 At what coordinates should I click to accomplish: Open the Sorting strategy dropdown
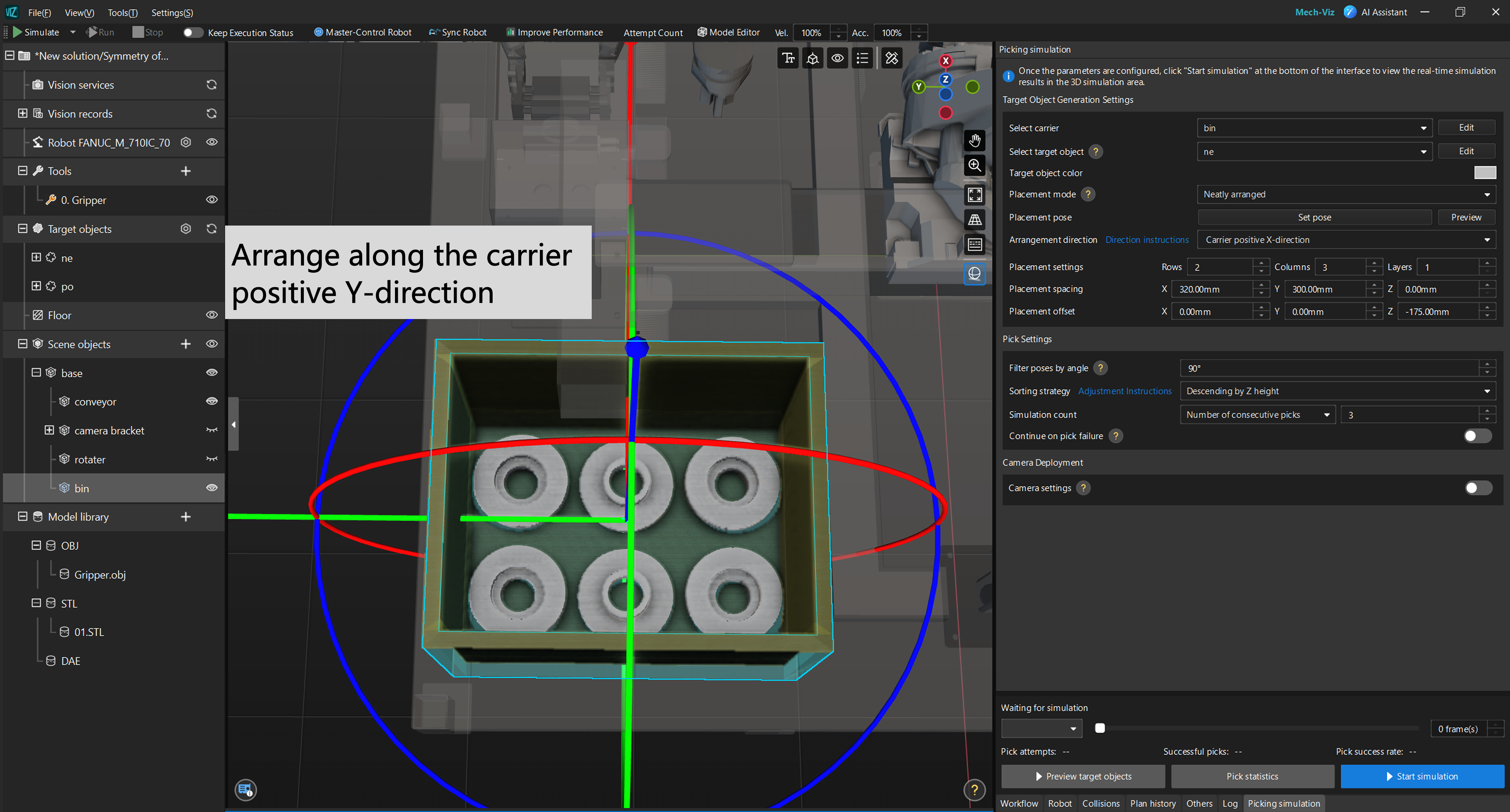click(1337, 391)
